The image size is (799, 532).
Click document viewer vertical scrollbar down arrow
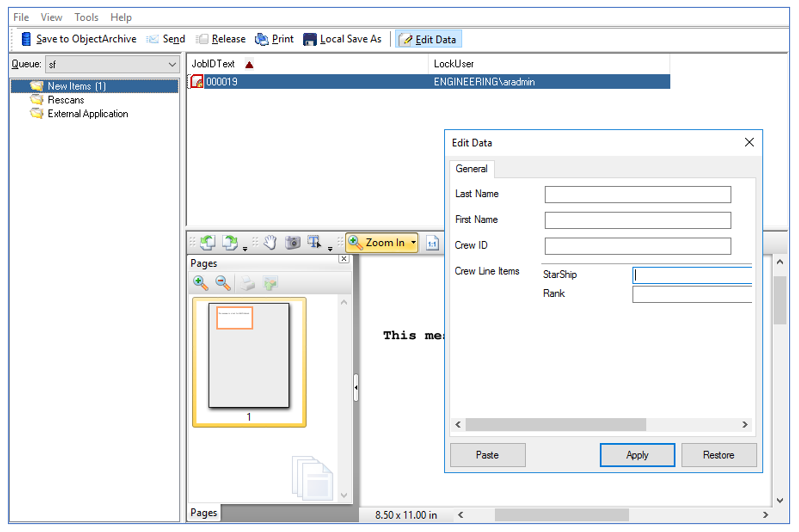click(x=780, y=500)
